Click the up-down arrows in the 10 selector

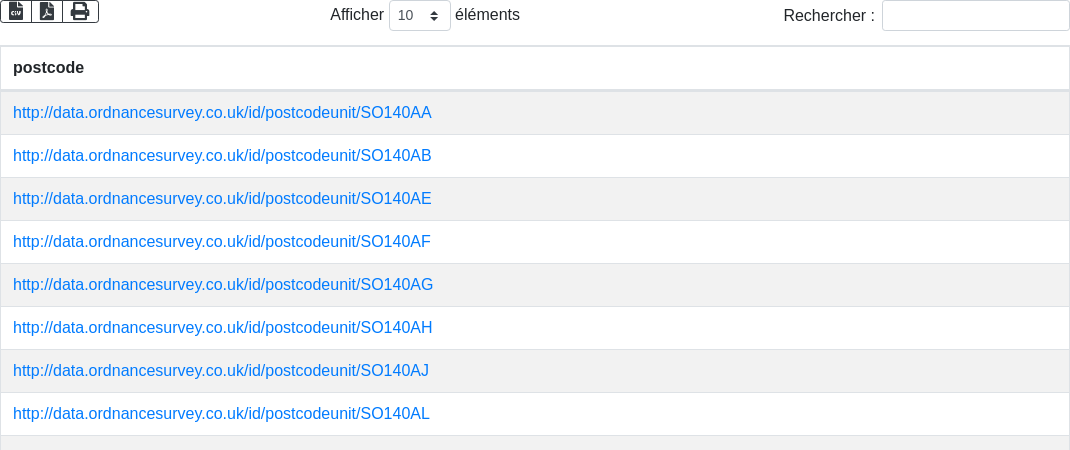pos(433,16)
